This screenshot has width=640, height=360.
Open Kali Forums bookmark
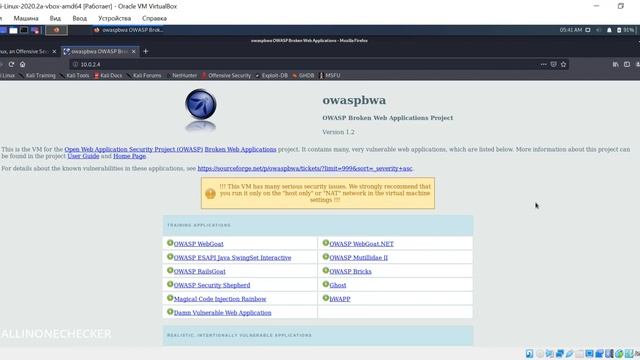[144, 76]
